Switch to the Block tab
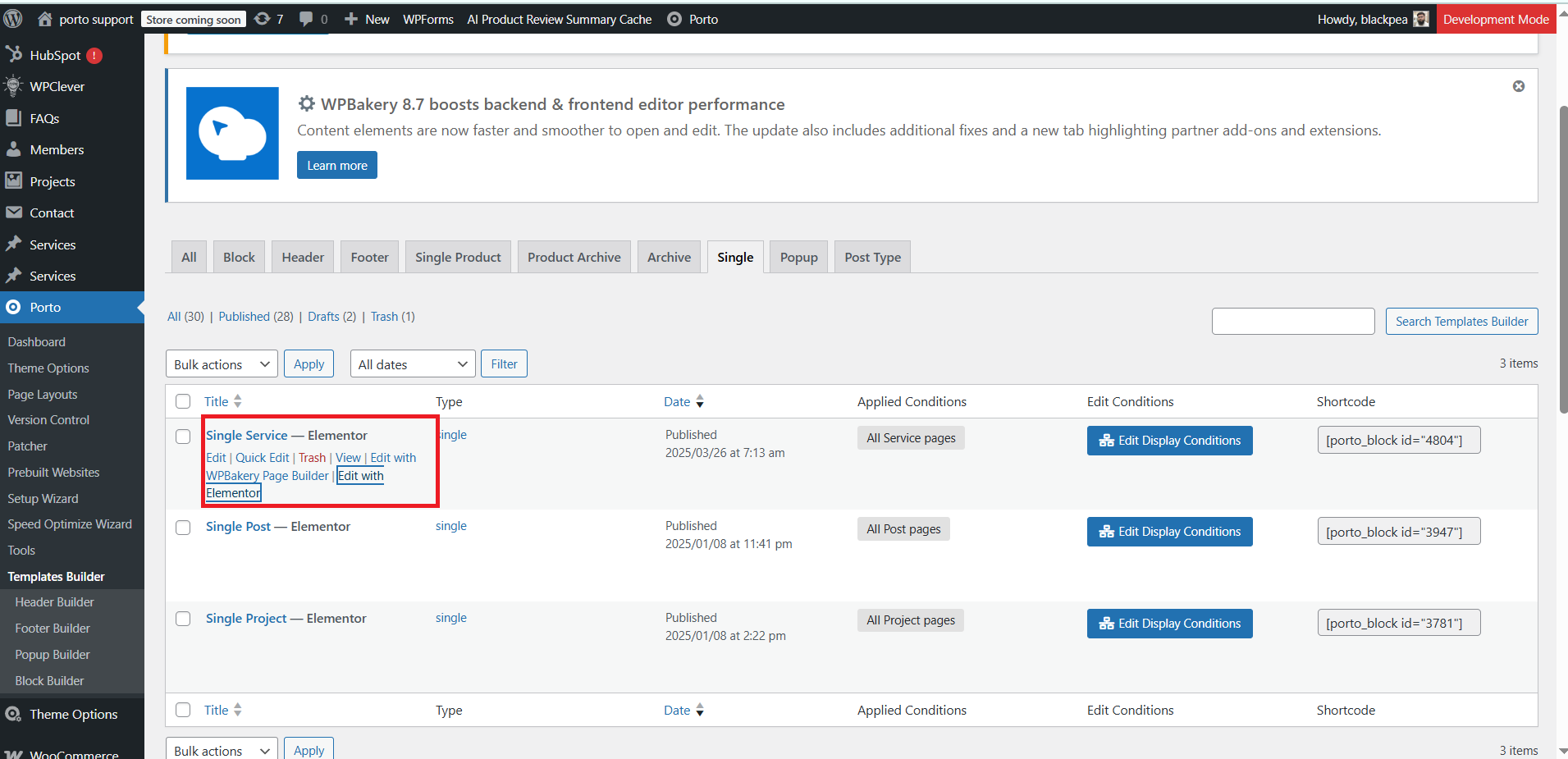The image size is (1568, 759). pos(239,257)
